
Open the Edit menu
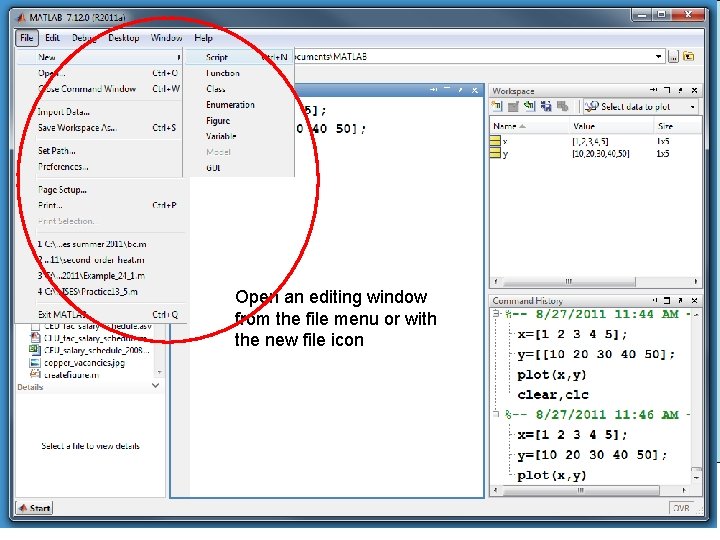[x=52, y=38]
